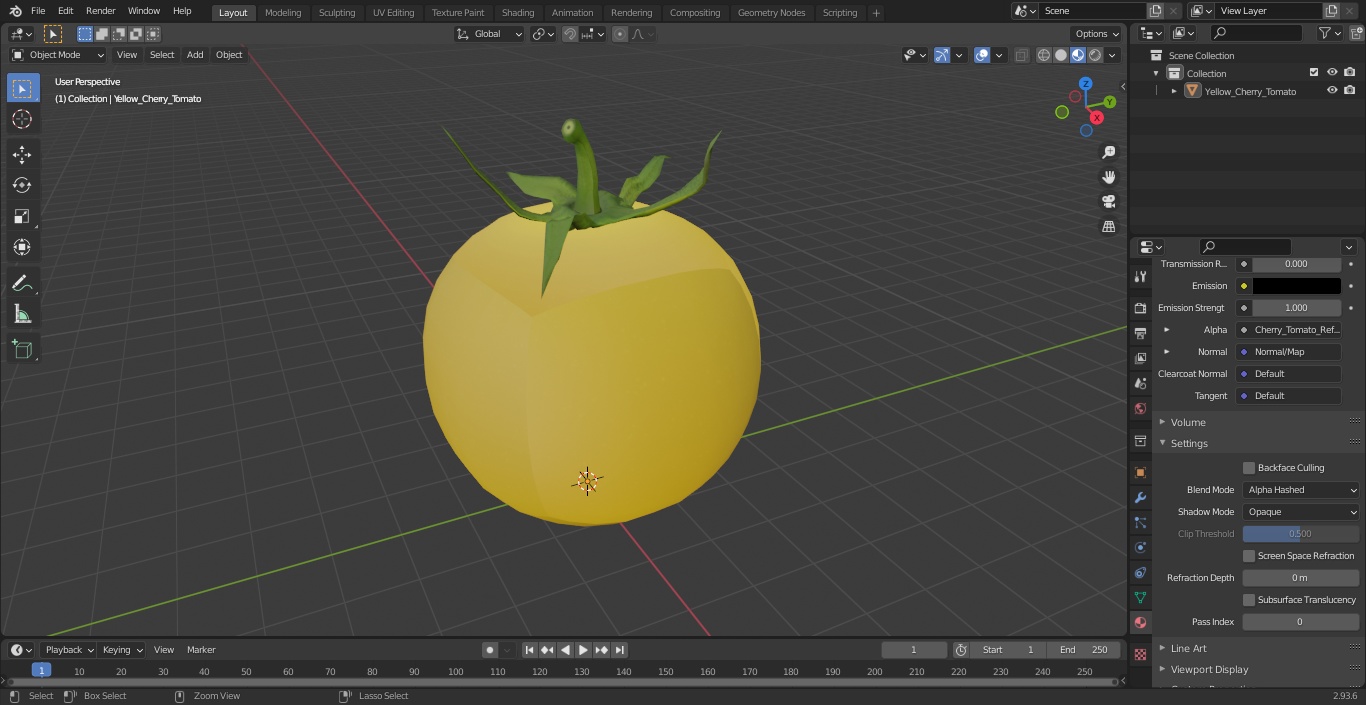Select the Cursor tool in toolbar

coord(22,119)
